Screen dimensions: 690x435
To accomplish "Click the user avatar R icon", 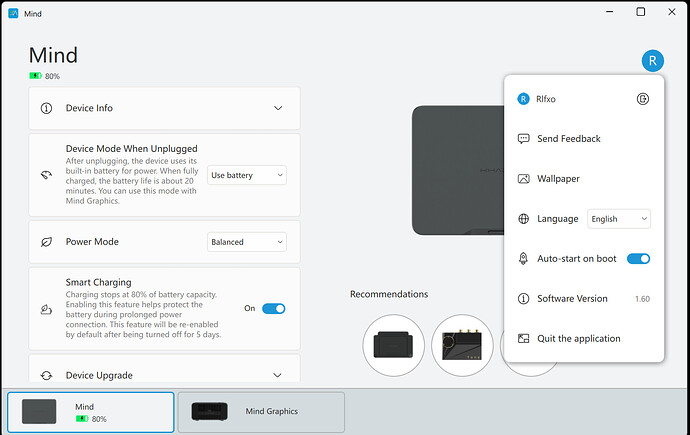I will point(653,60).
